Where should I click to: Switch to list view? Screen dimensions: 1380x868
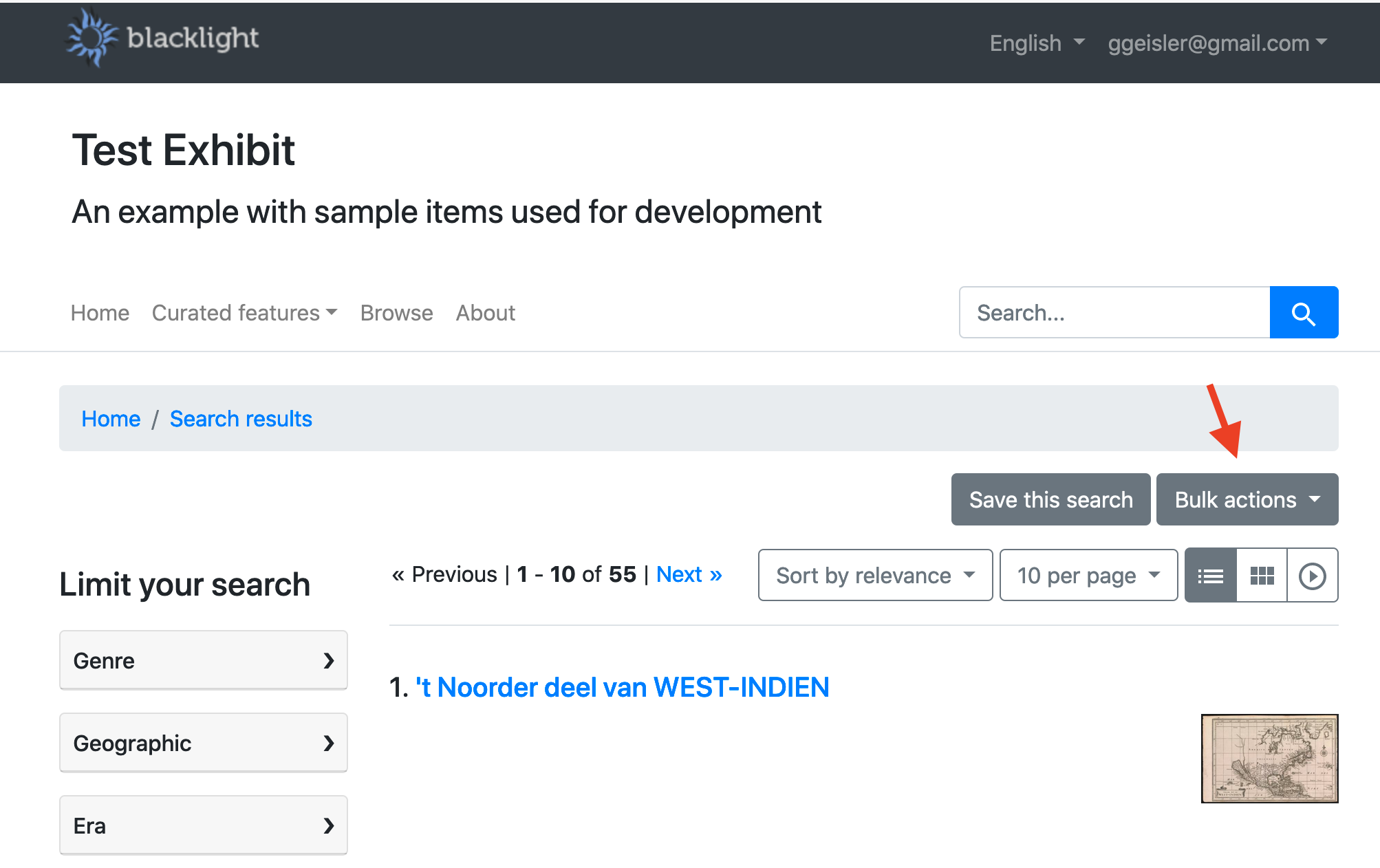click(1210, 576)
